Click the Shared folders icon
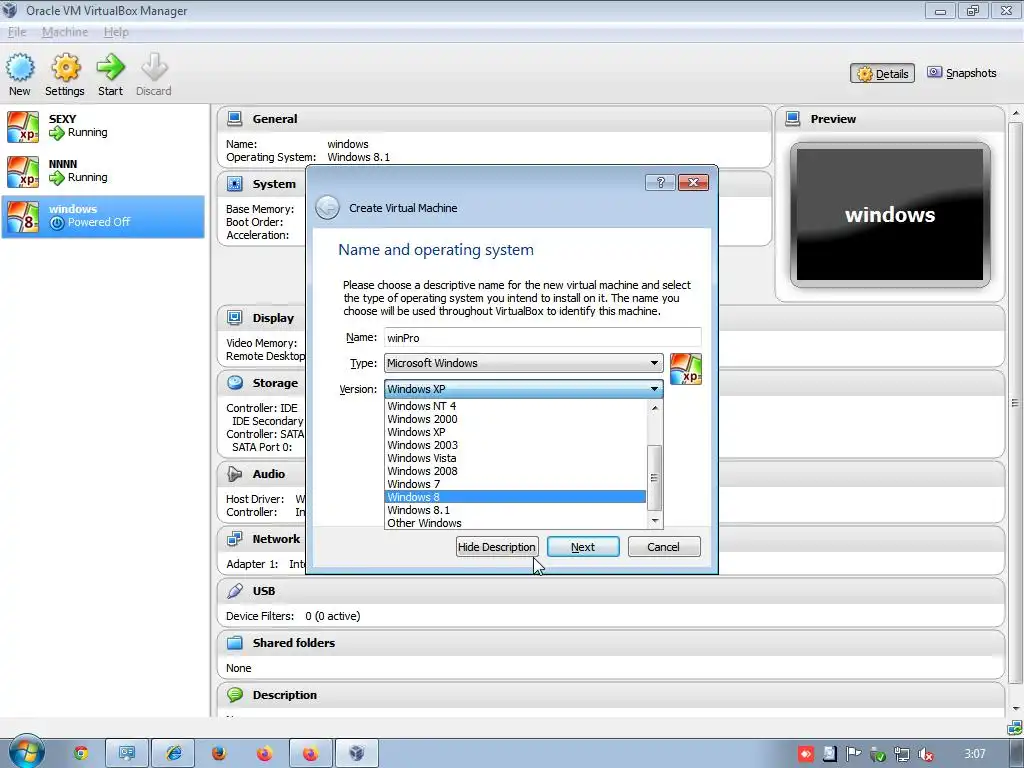 pos(234,643)
